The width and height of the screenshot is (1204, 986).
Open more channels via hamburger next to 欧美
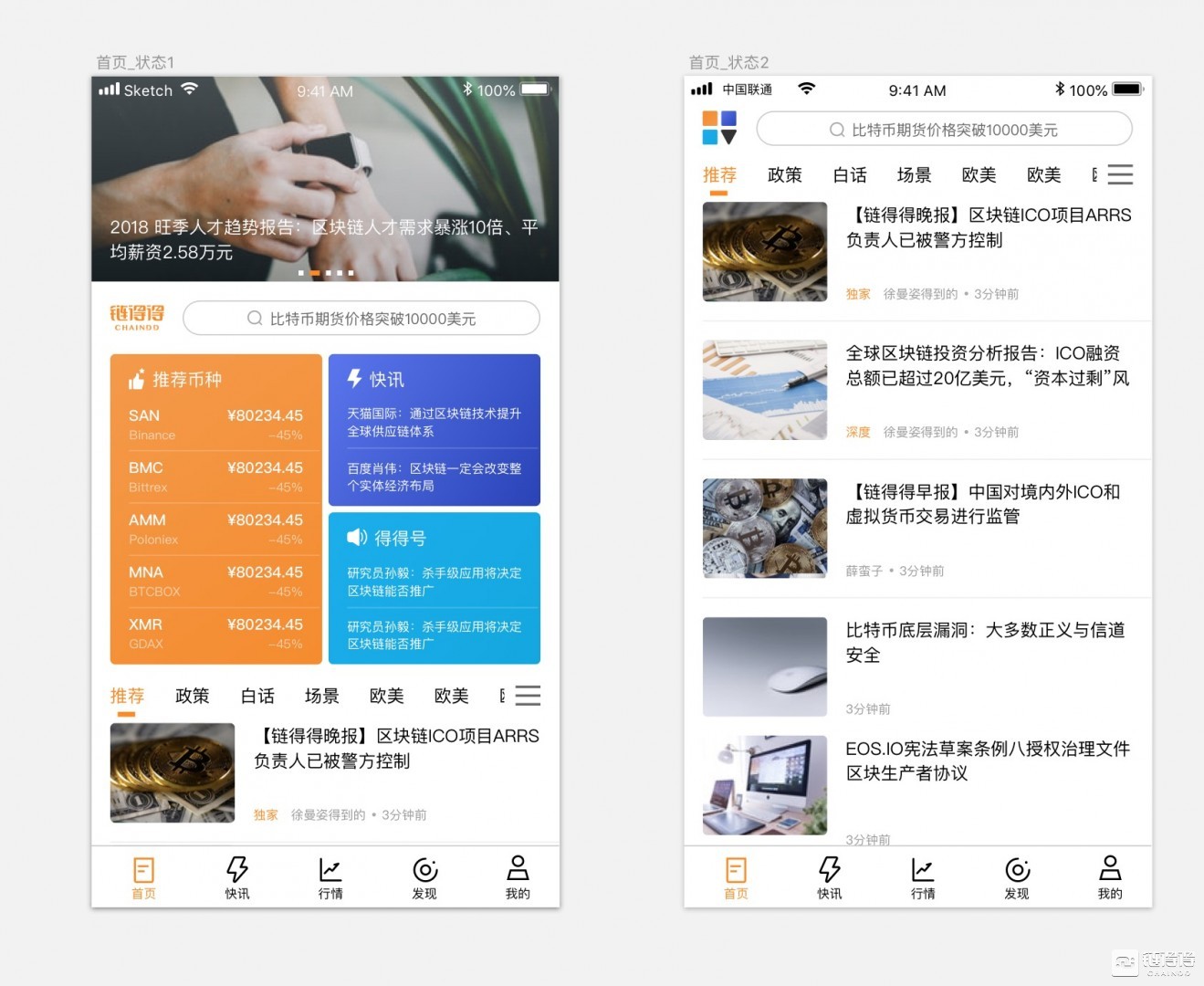(528, 695)
